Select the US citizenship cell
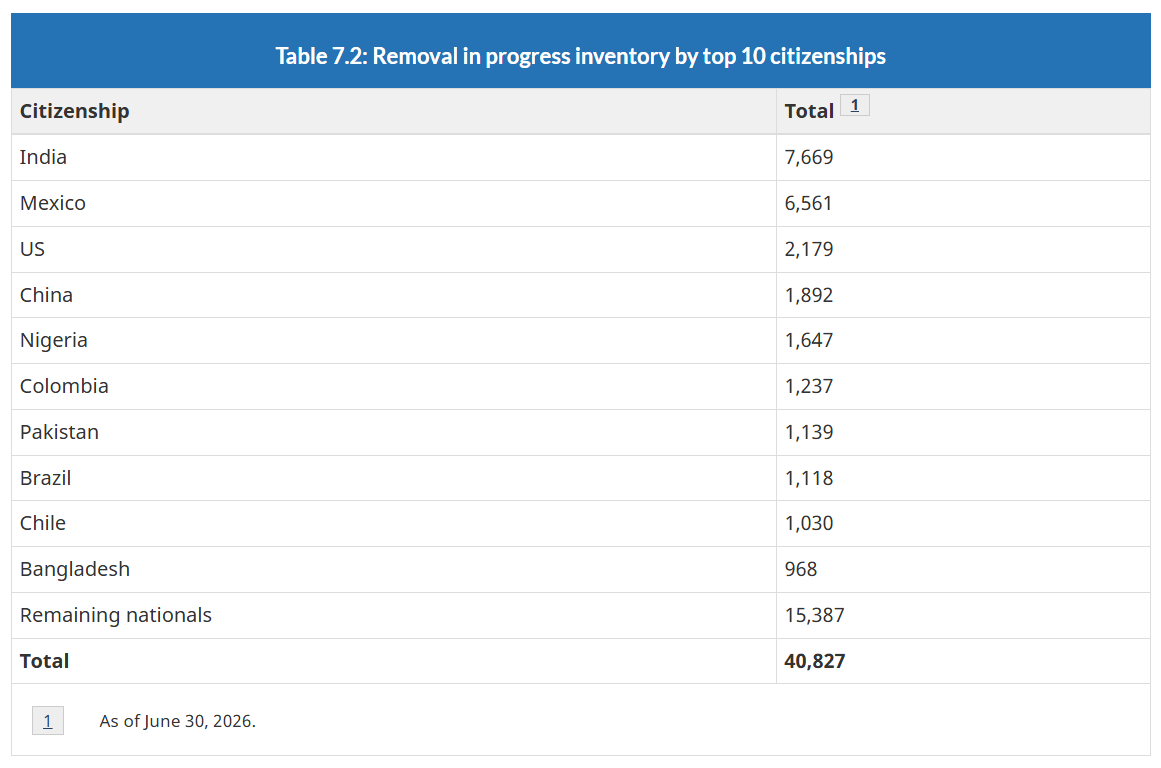1161x768 pixels. point(394,249)
